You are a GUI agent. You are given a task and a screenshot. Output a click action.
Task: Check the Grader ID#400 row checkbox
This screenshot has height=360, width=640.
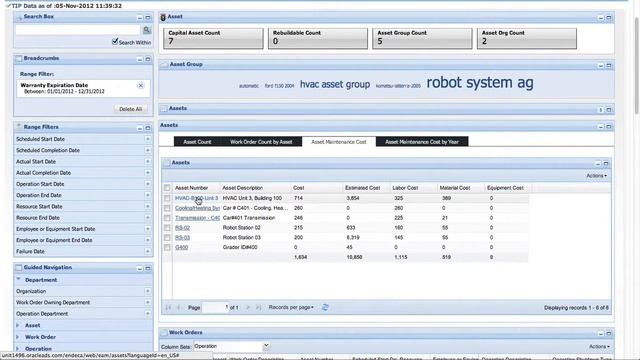click(167, 247)
